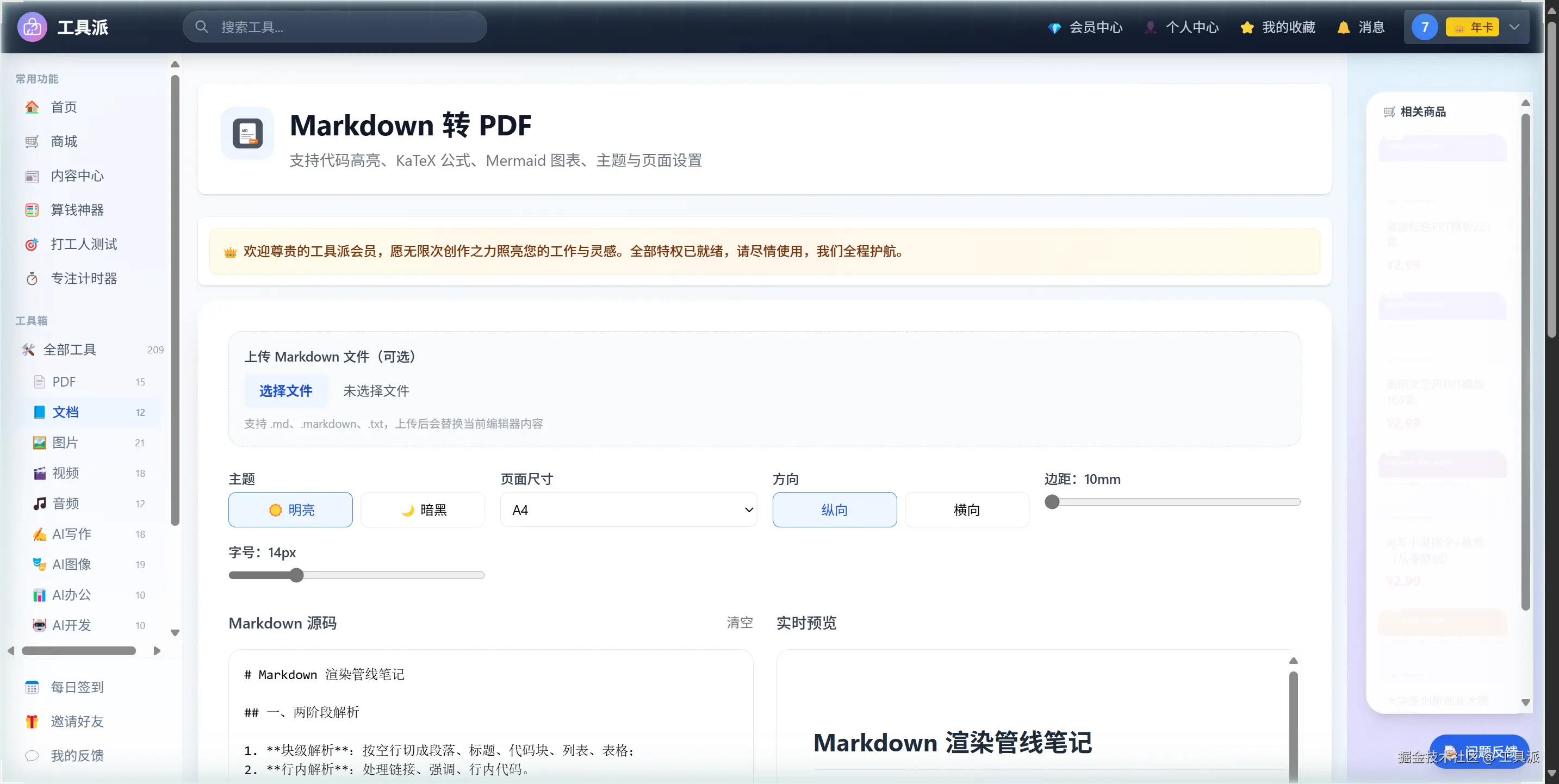Click the Markdown 转 PDF tool icon
This screenshot has width=1559, height=784.
click(x=247, y=133)
